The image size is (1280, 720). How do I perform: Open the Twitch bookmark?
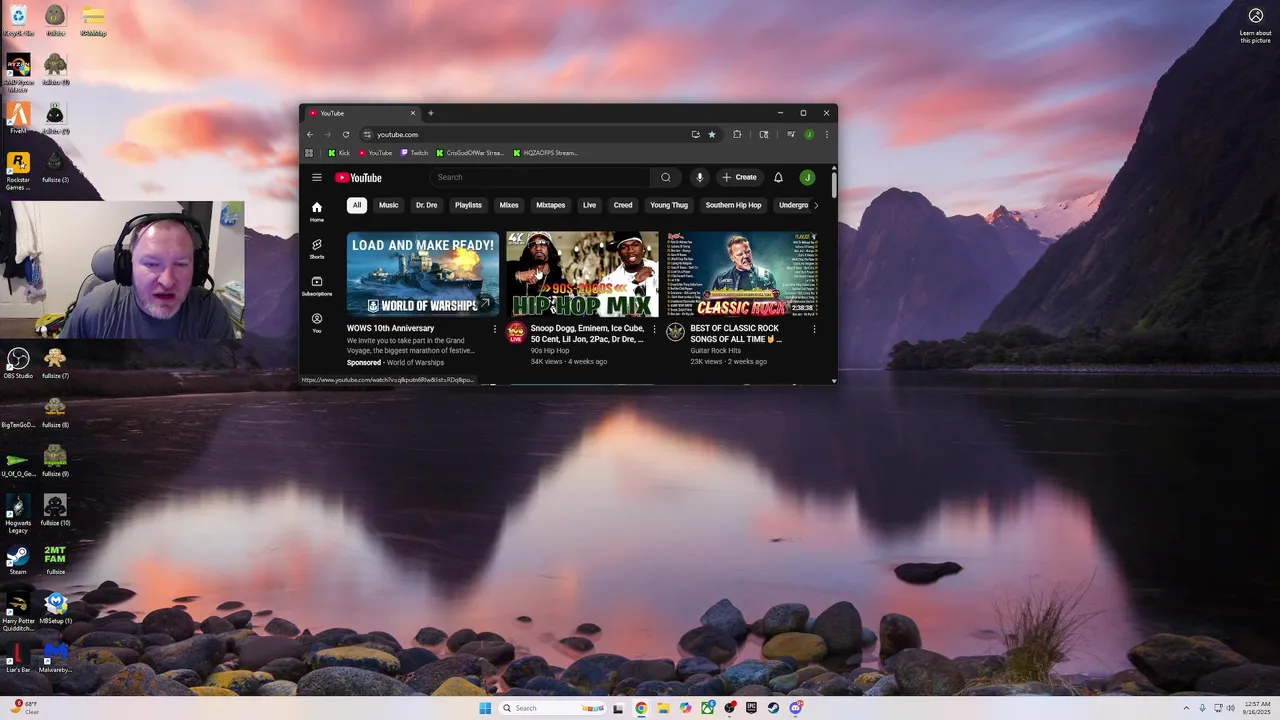click(414, 153)
